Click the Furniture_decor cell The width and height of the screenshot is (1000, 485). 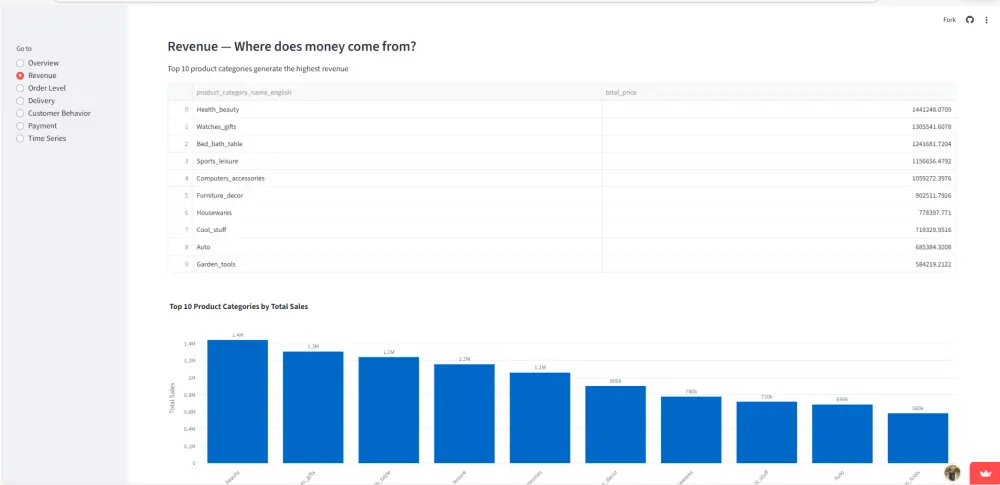(397, 195)
